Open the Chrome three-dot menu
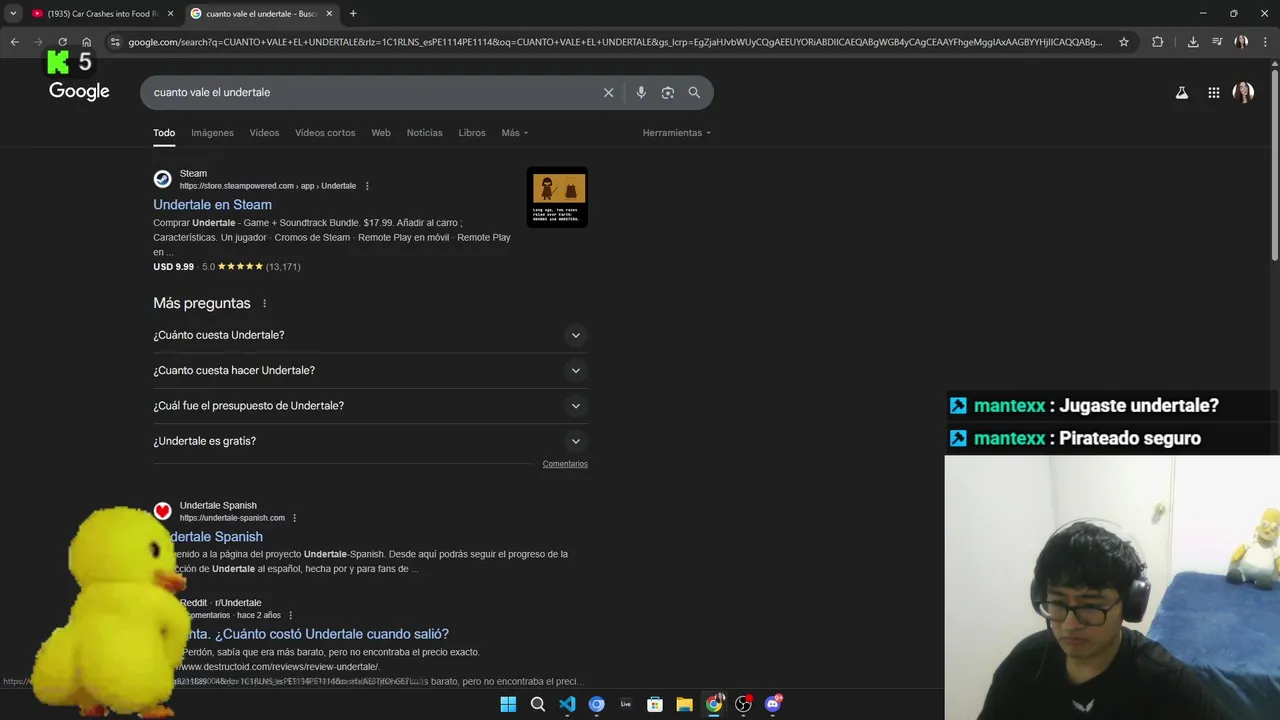1280x720 pixels. click(x=1265, y=42)
